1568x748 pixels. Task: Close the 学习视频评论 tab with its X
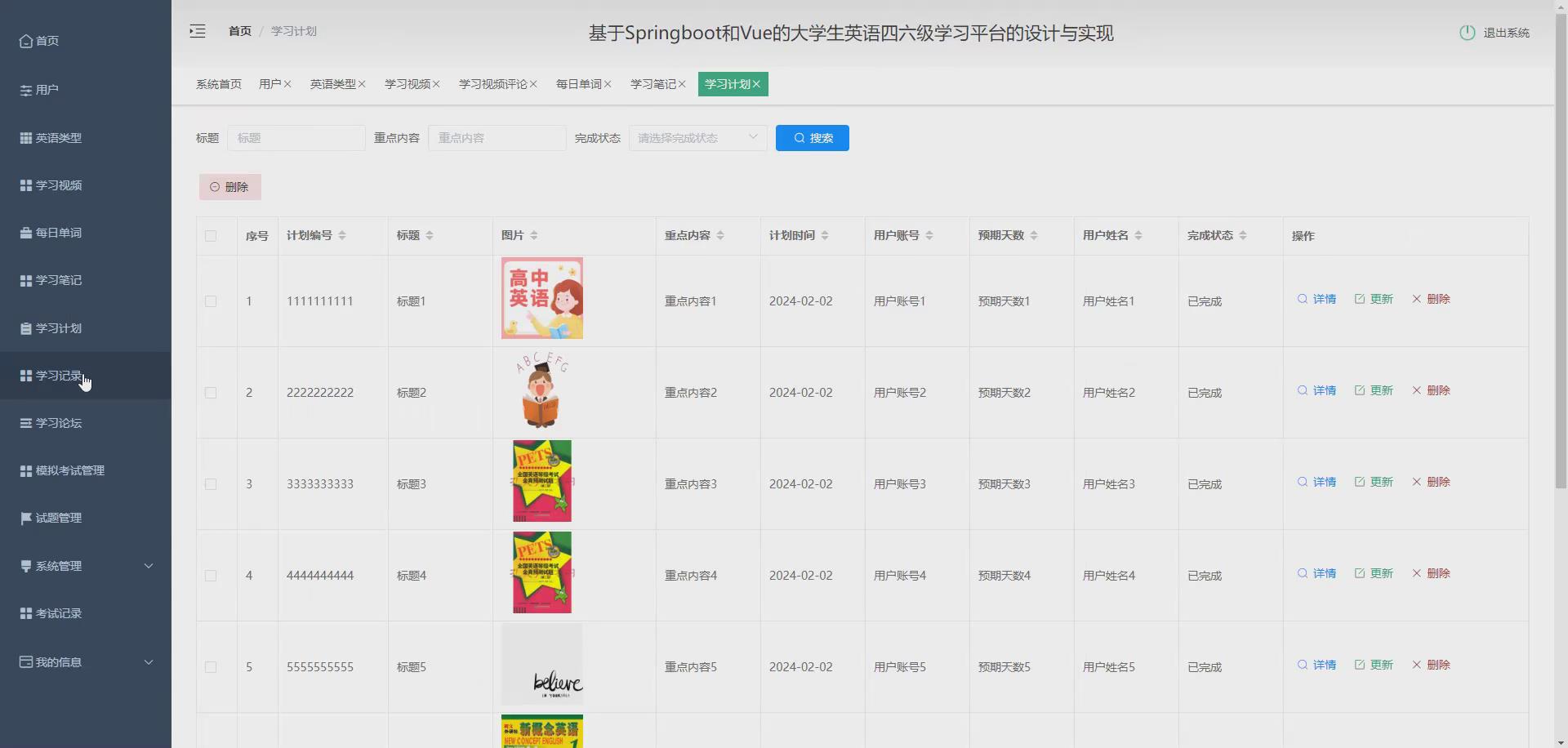(533, 84)
